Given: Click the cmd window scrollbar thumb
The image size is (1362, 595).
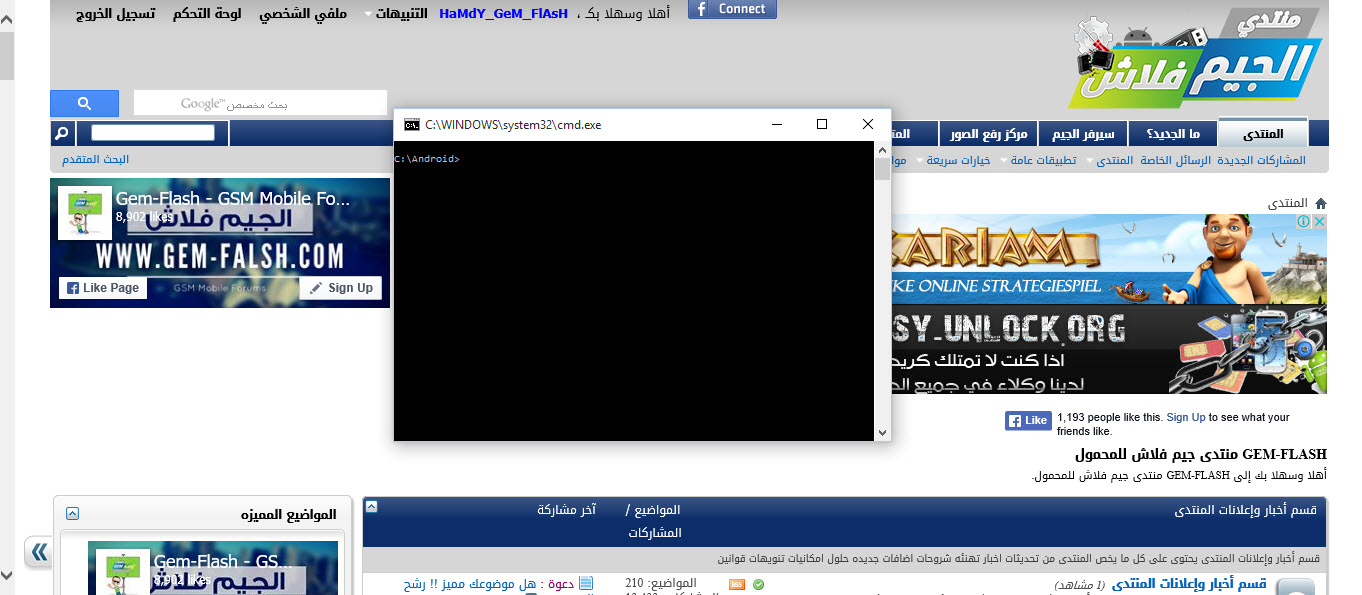Looking at the screenshot, I should (x=882, y=168).
